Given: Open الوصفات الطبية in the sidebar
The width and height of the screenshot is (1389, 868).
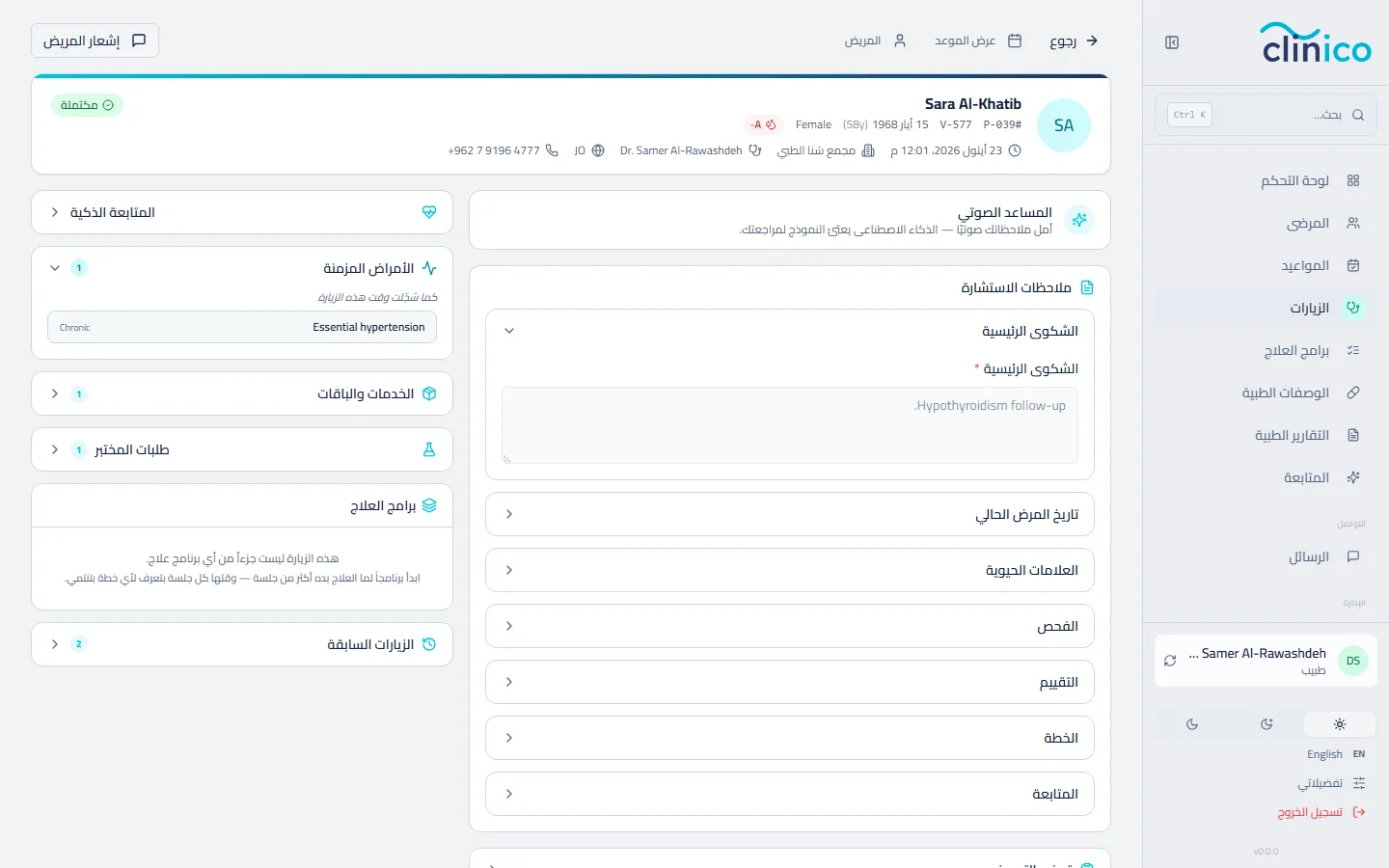Looking at the screenshot, I should 1266,393.
